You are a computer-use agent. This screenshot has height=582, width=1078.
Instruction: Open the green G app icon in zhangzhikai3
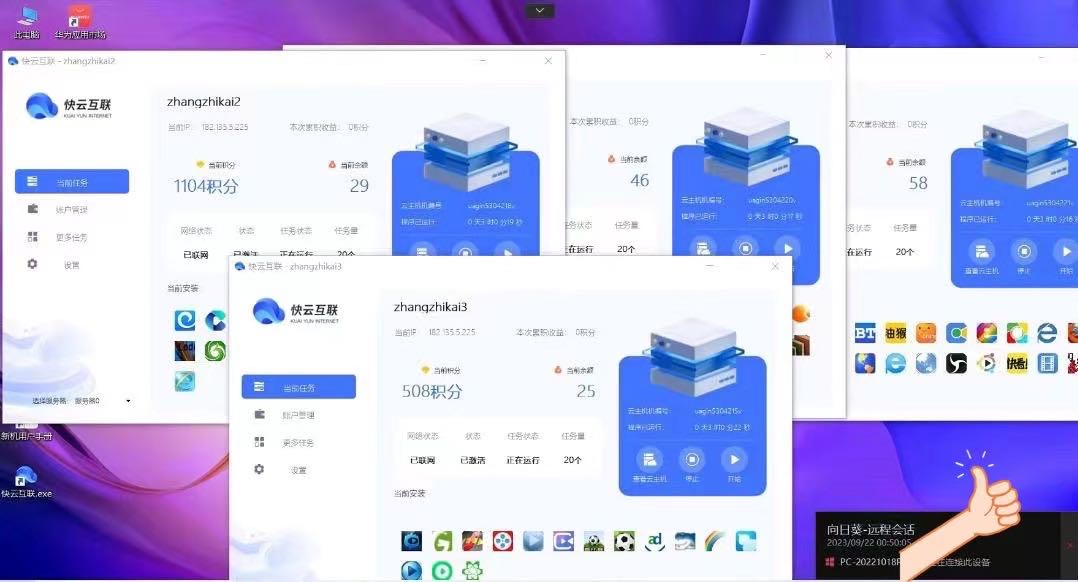coord(442,541)
